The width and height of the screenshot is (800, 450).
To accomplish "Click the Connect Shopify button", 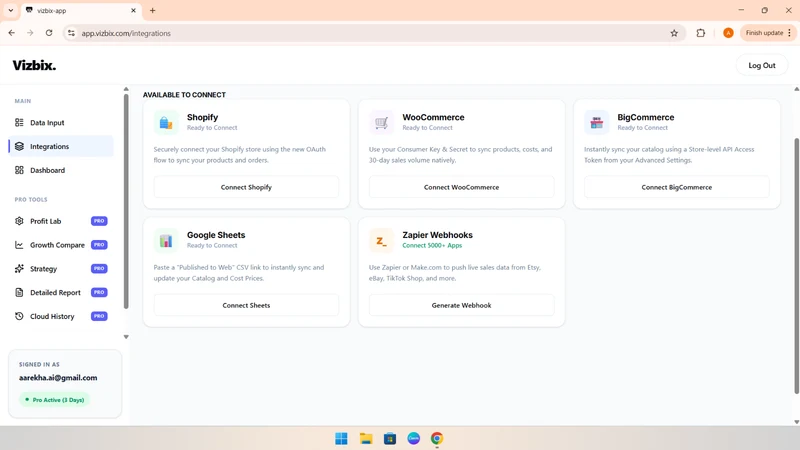I will [246, 187].
